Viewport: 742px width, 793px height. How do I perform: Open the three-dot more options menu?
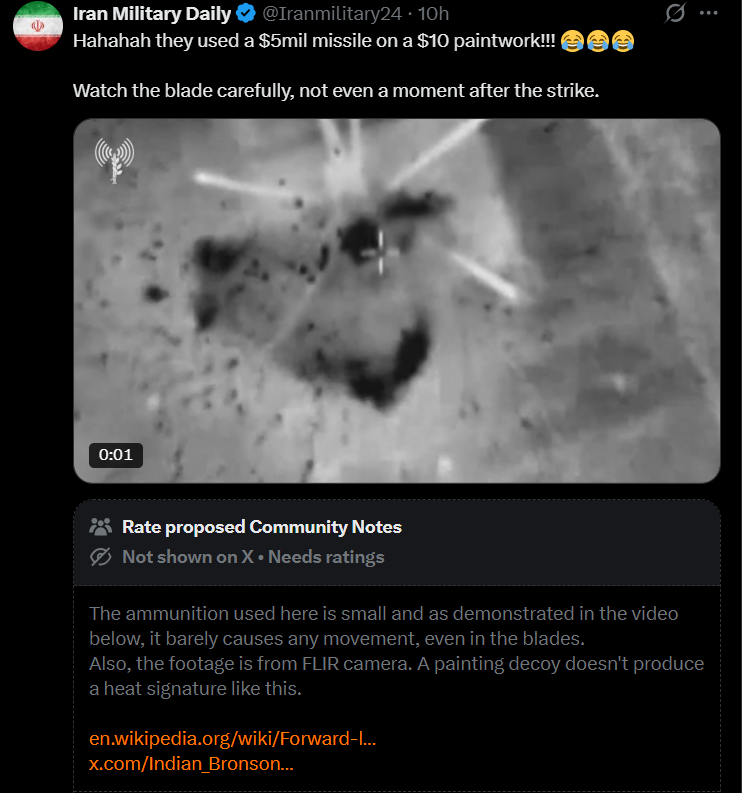pyautogui.click(x=709, y=13)
